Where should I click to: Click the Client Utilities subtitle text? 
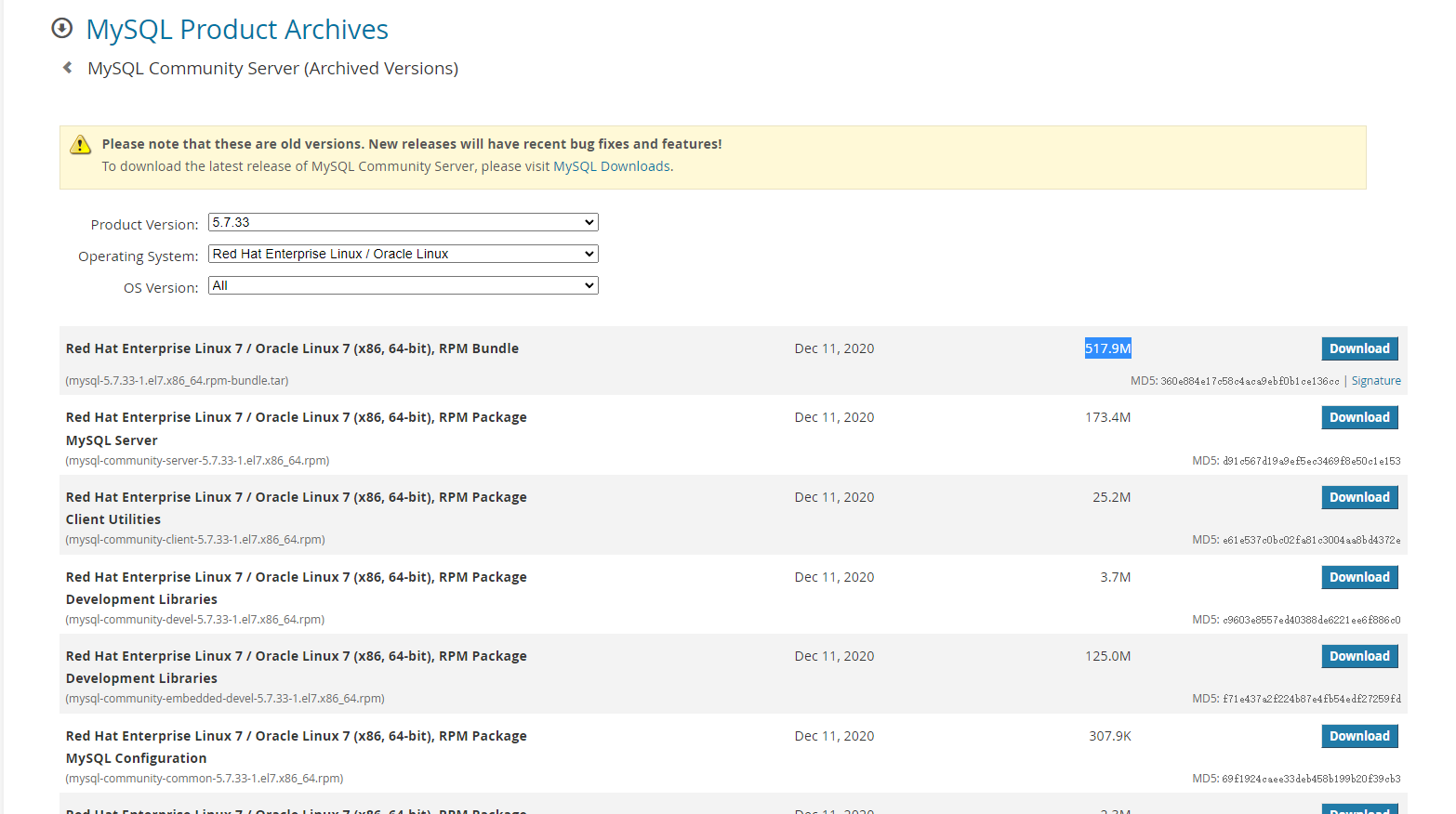113,519
